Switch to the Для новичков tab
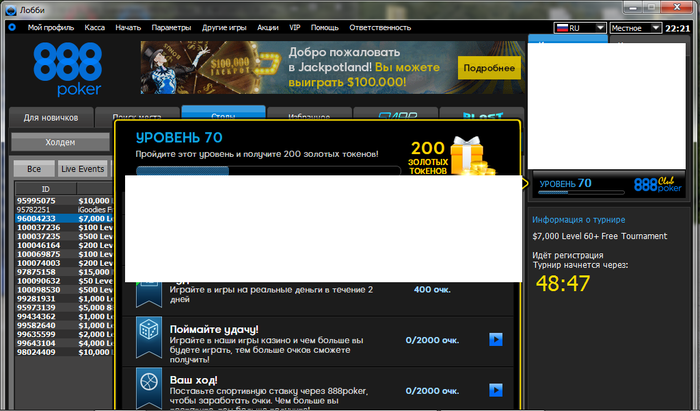 point(51,117)
